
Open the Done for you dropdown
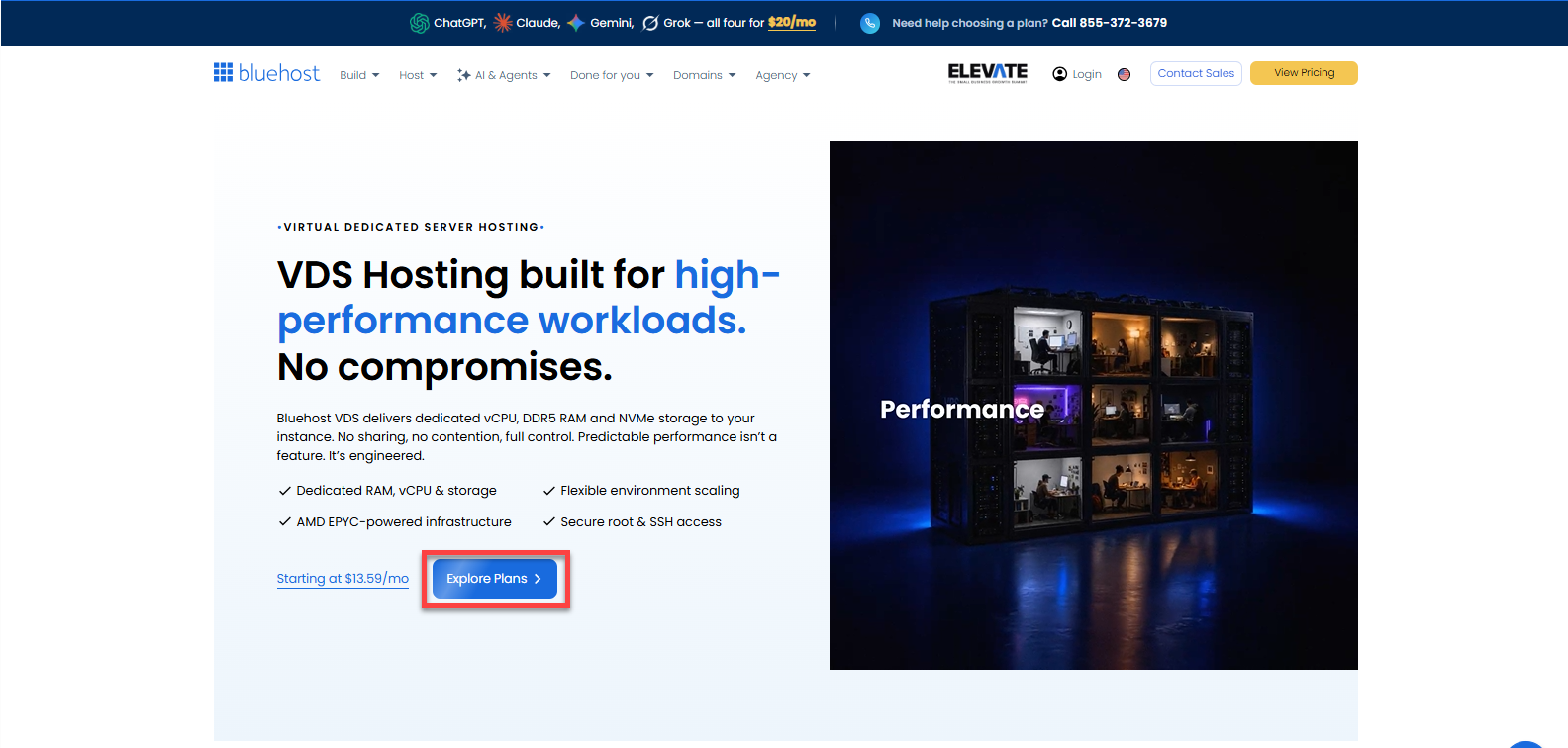pyautogui.click(x=612, y=75)
